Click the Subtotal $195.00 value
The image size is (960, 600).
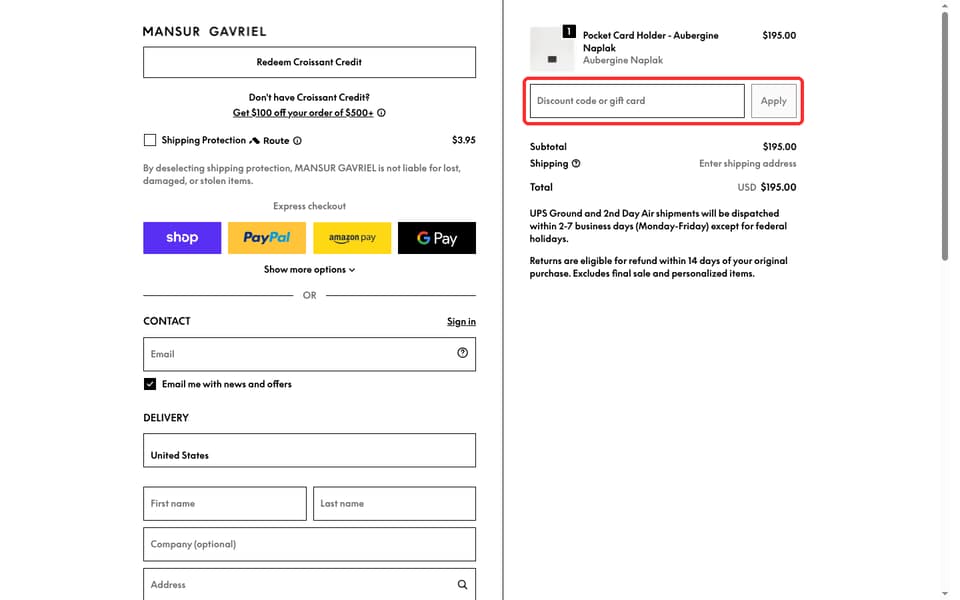pos(779,147)
